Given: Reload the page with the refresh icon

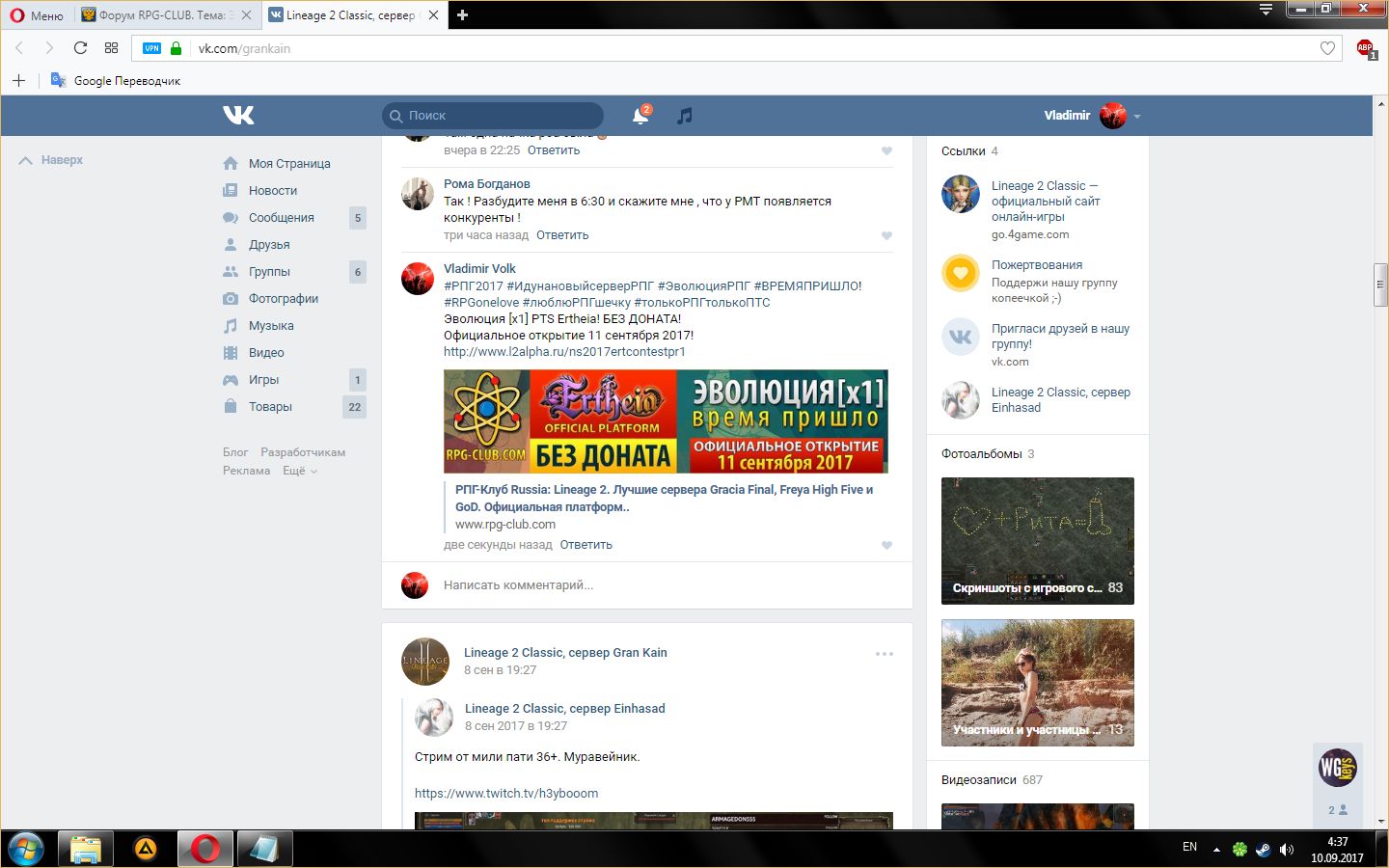Looking at the screenshot, I should 80,48.
